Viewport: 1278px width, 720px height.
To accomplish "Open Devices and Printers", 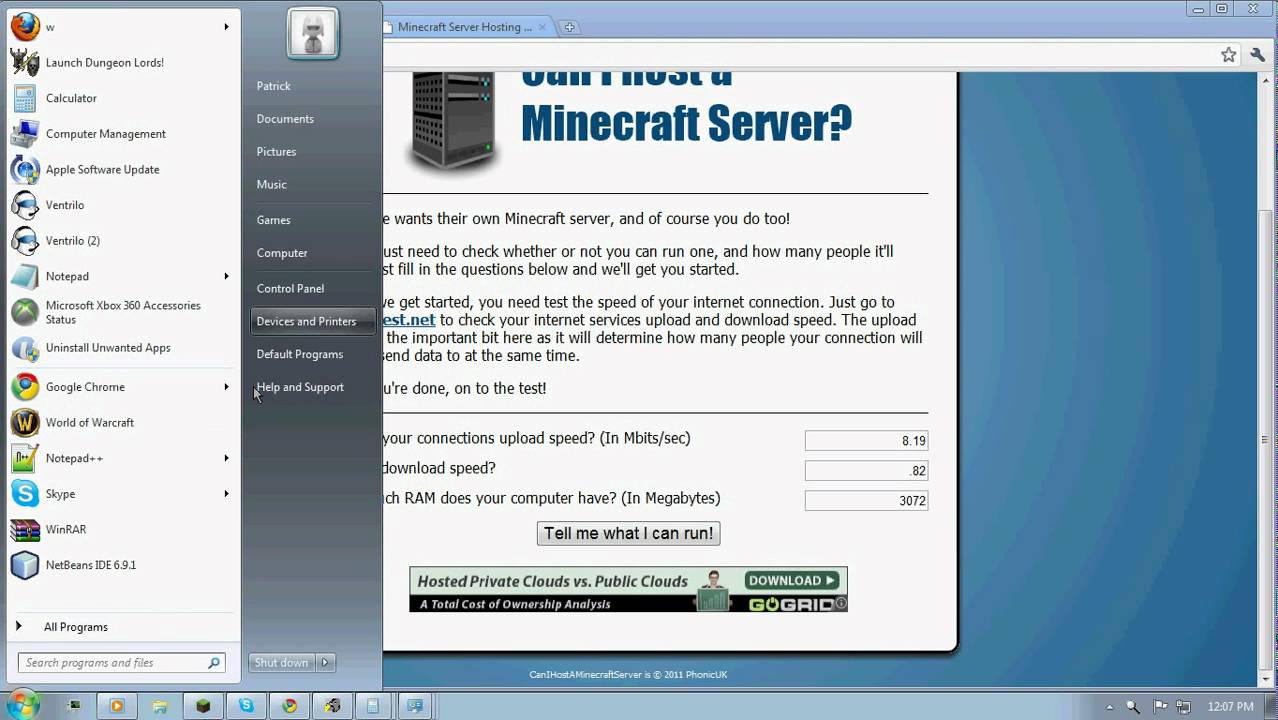I will [x=312, y=321].
